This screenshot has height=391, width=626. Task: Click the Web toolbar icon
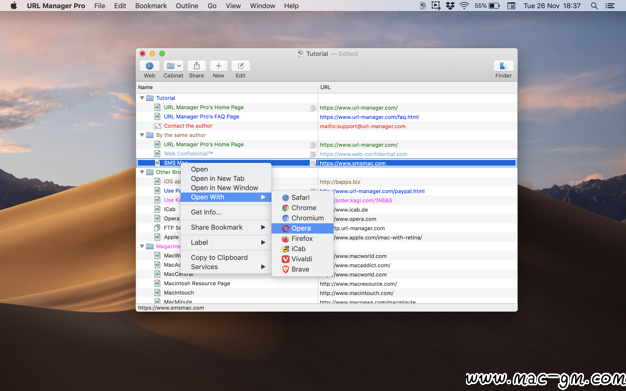pyautogui.click(x=149, y=66)
